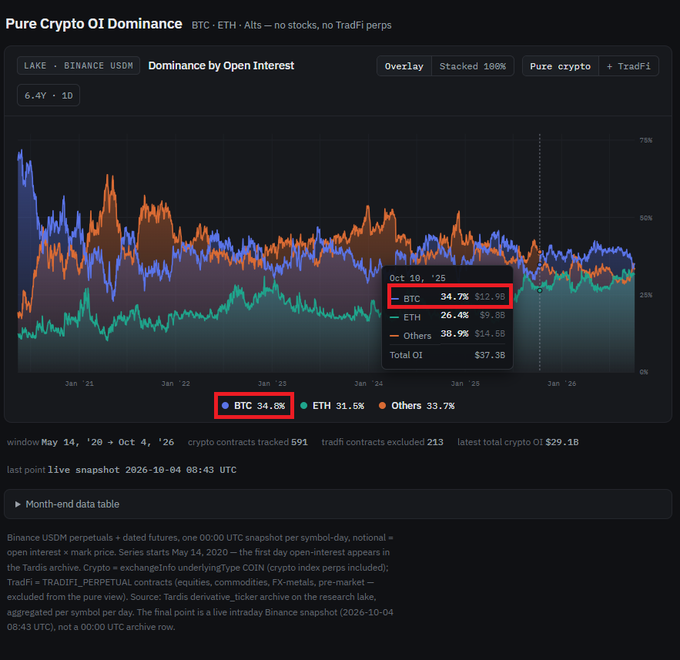Switch chart to Overlay mode

[x=404, y=66]
